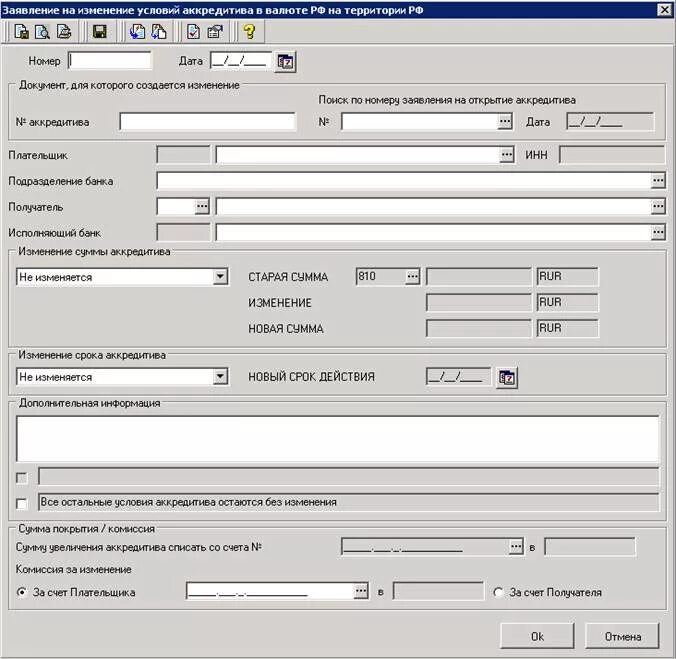Click the ИЗМЕНЕНИЕ amount field
Viewport: 676px width, 659px height.
479,303
